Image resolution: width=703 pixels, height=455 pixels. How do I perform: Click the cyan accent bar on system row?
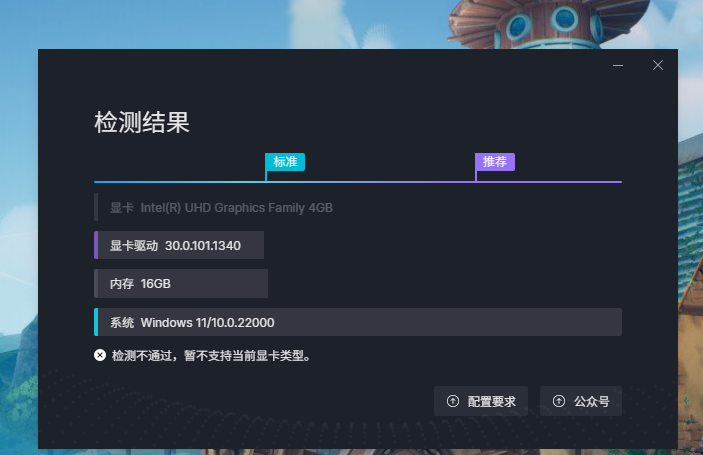tap(96, 322)
